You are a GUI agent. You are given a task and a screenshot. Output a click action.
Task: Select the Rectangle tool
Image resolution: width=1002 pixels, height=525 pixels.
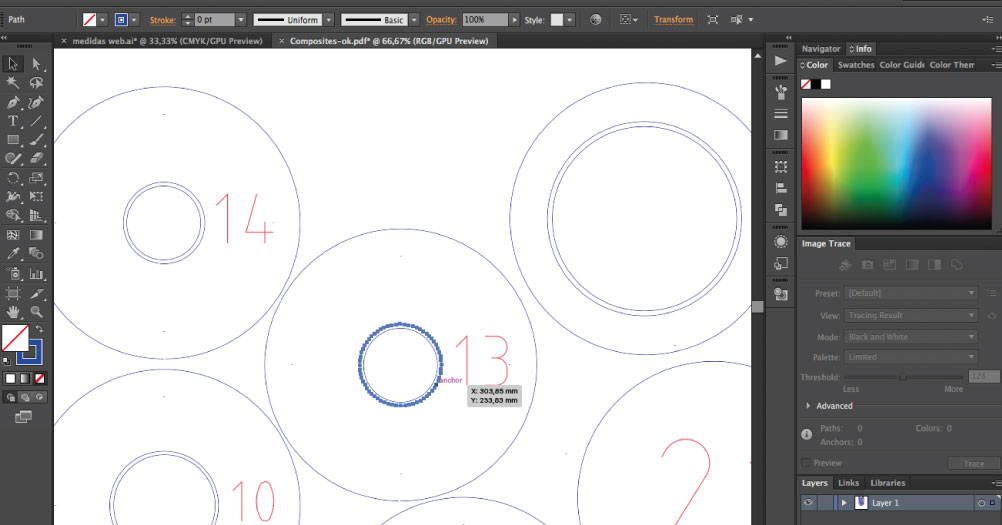[13, 140]
